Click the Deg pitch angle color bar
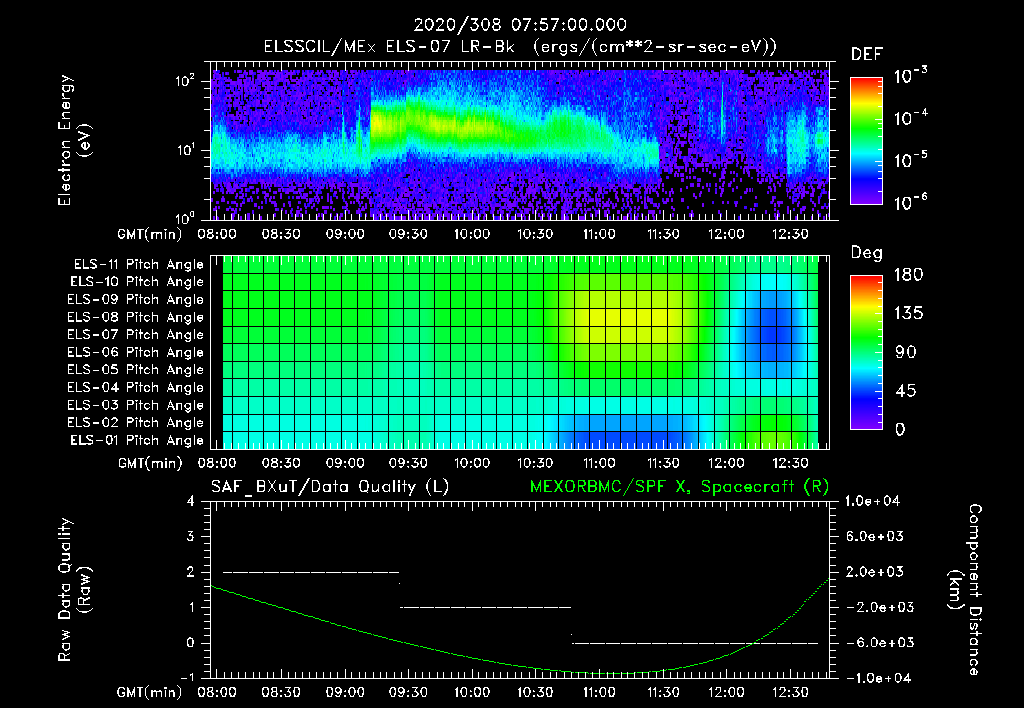 coord(867,352)
